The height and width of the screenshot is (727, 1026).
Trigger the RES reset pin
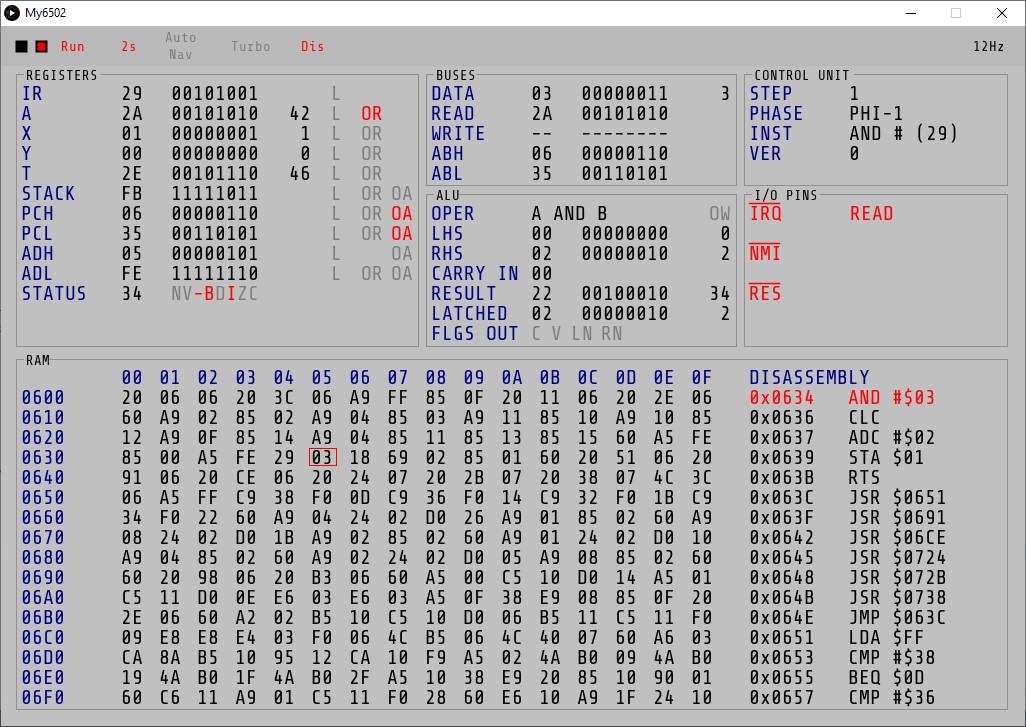click(x=765, y=294)
